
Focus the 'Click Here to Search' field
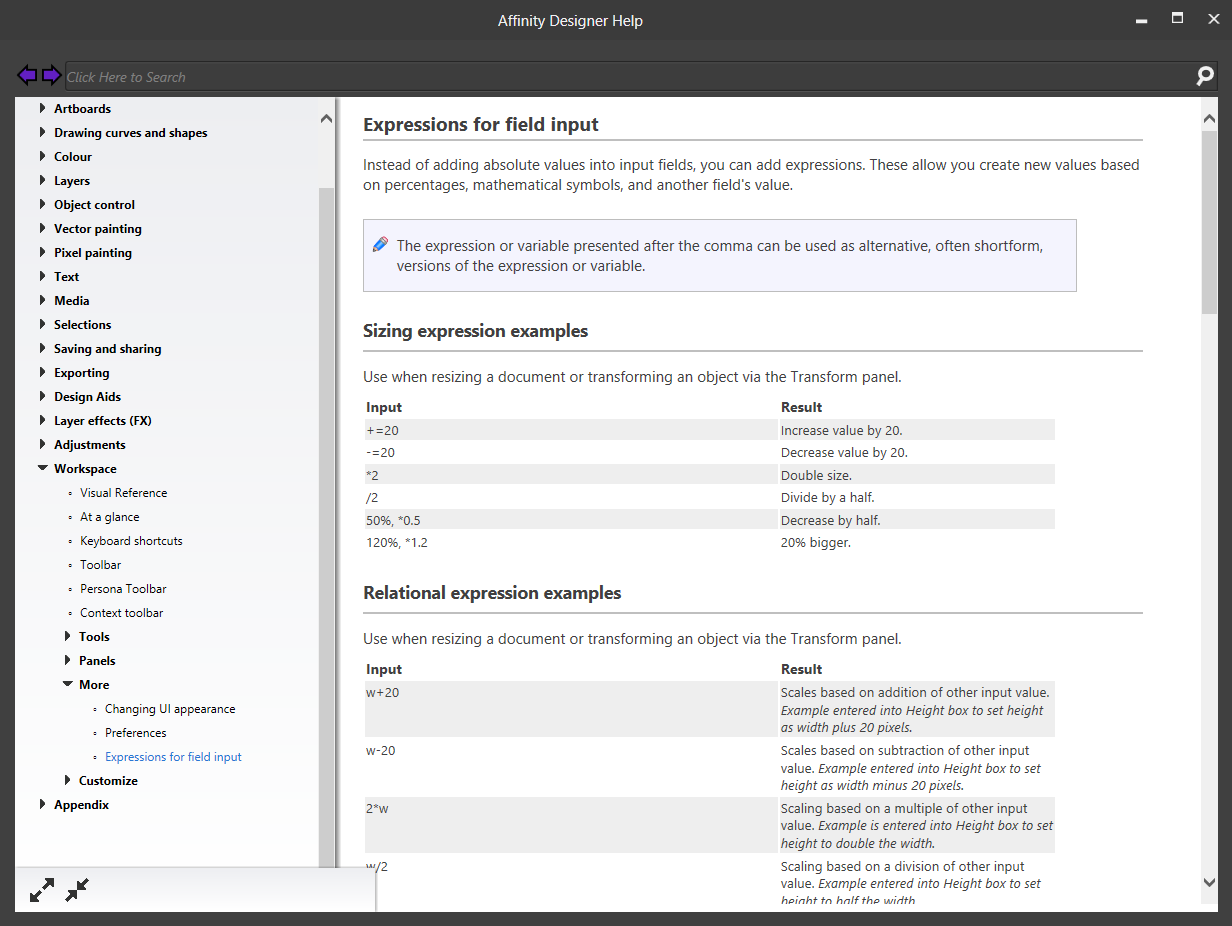[x=630, y=76]
